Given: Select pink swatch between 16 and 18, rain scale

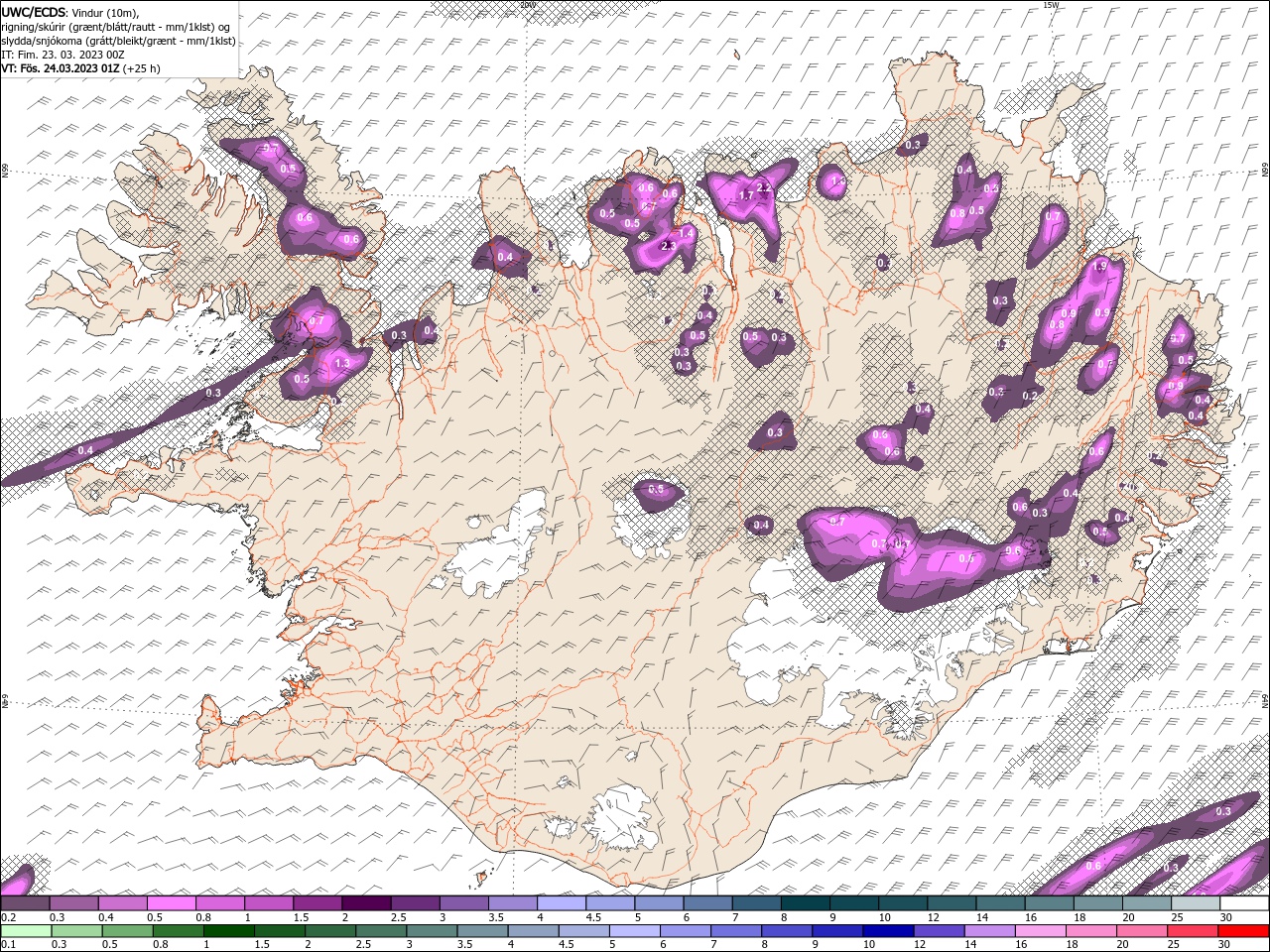Looking at the screenshot, I should (1041, 931).
